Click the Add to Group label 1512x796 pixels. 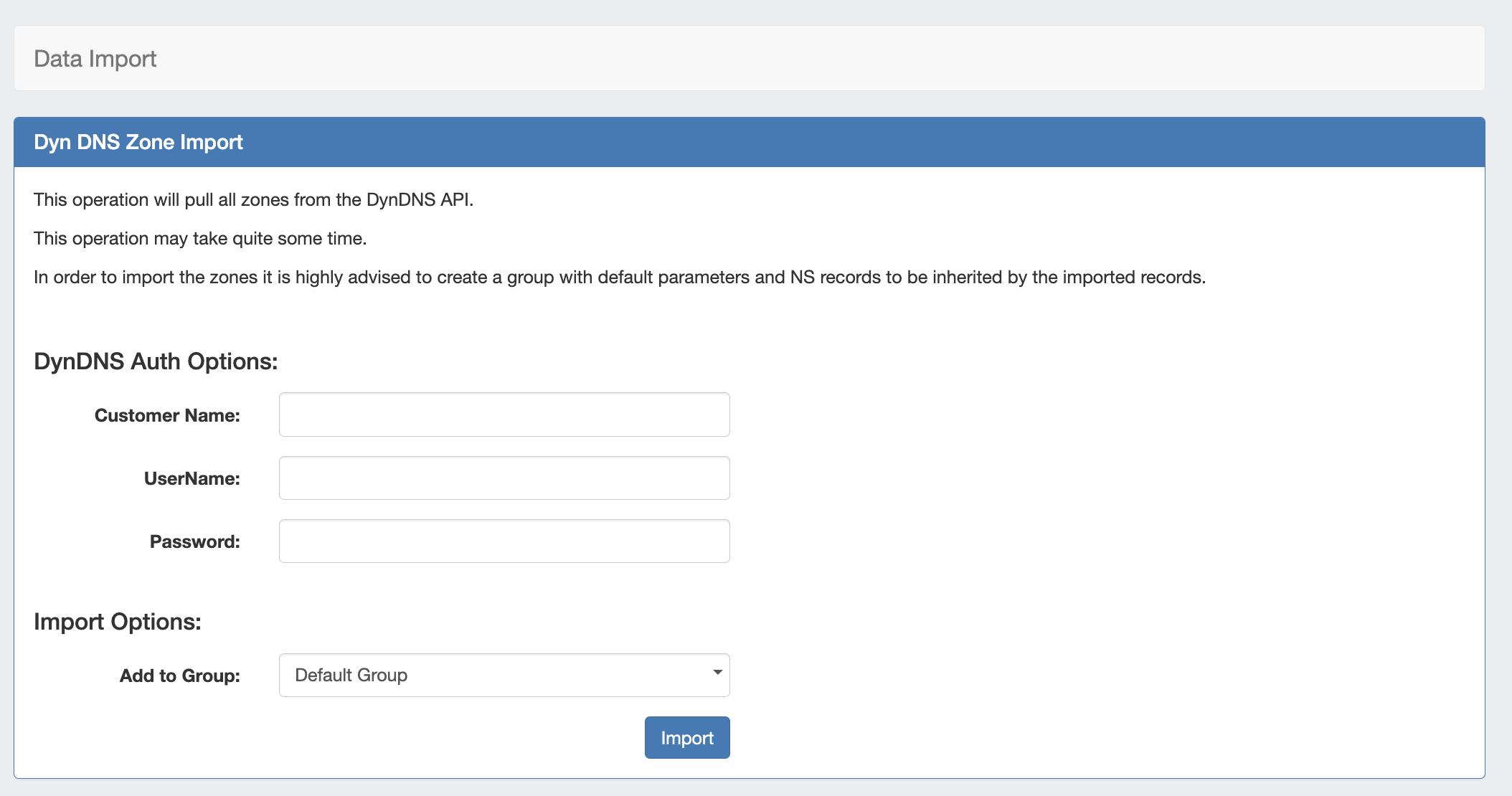[180, 676]
